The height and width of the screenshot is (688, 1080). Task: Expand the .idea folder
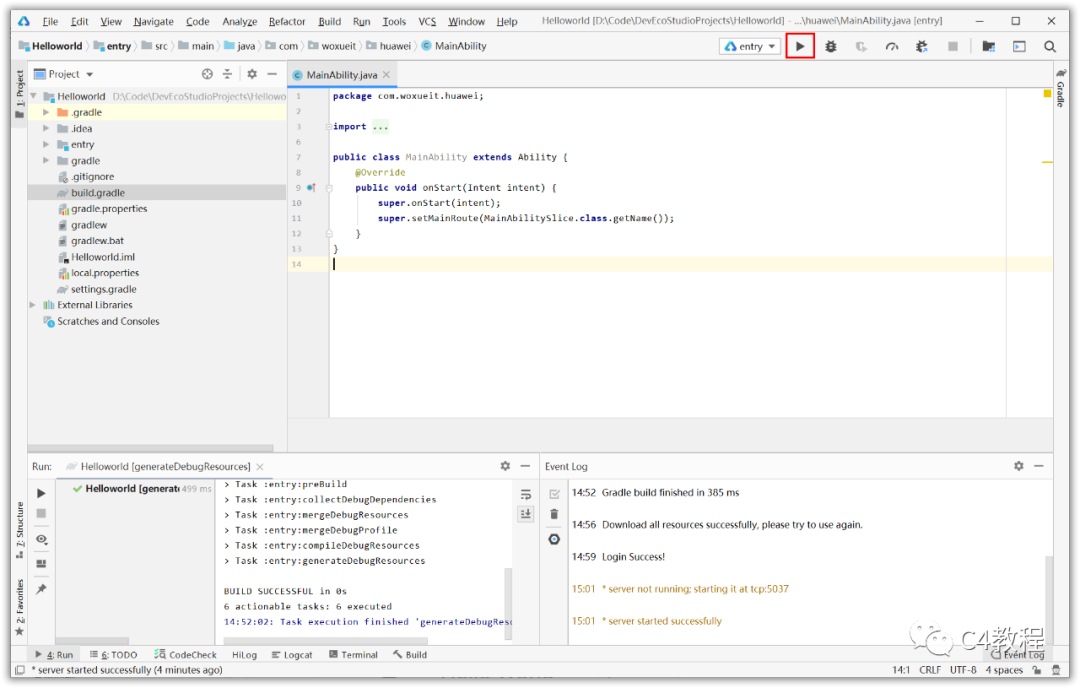coord(46,128)
